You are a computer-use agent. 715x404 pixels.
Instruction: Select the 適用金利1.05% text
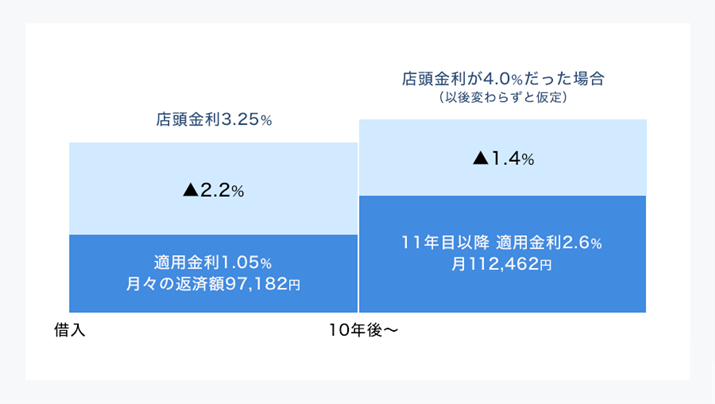(x=214, y=263)
